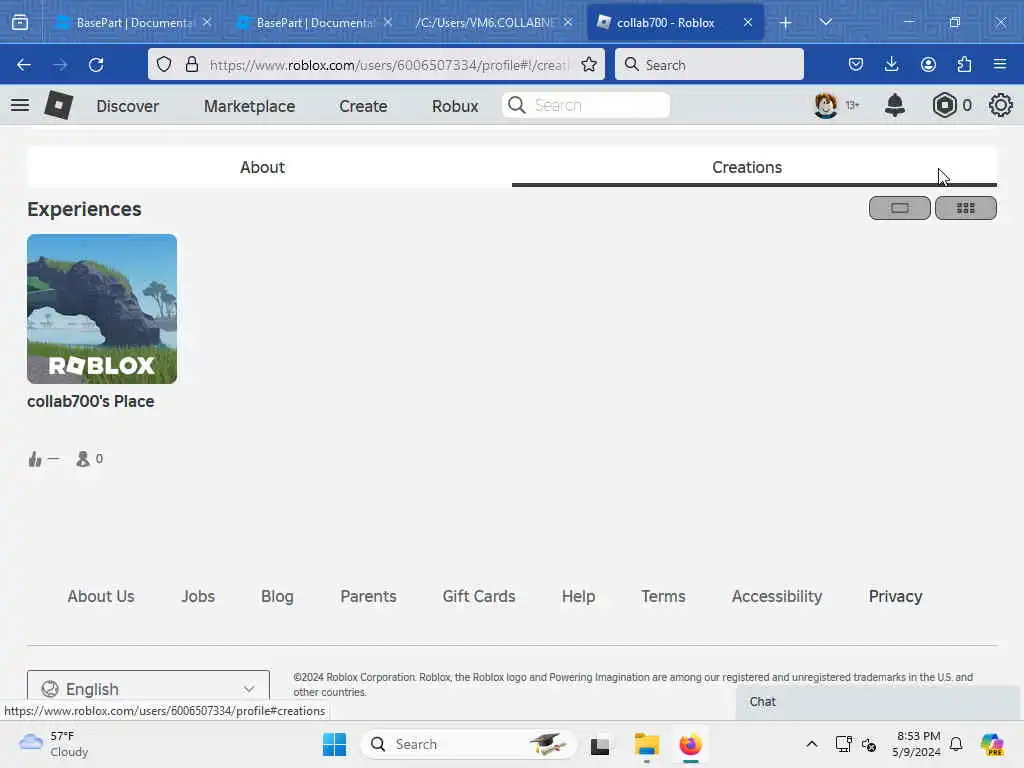1024x768 pixels.
Task: Reload the current page
Action: (x=96, y=65)
